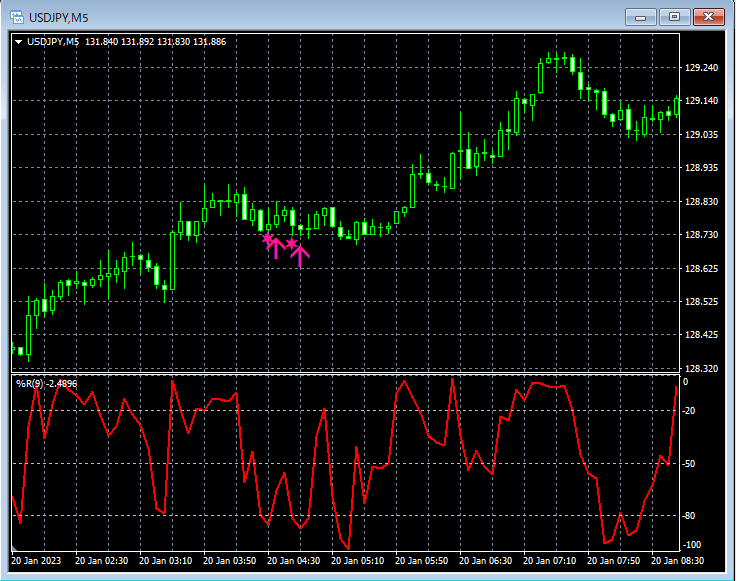Viewport: 737px width, 581px height.
Task: Select the second magenta star marker
Action: [x=291, y=243]
